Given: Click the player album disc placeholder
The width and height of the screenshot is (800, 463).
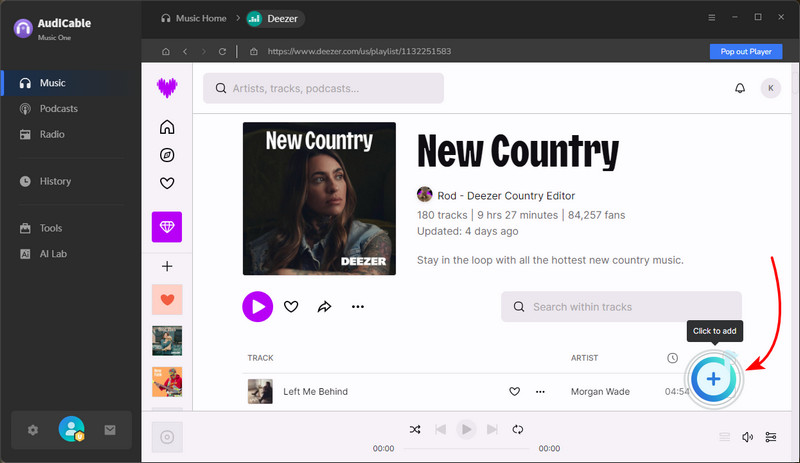Looking at the screenshot, I should [x=167, y=437].
